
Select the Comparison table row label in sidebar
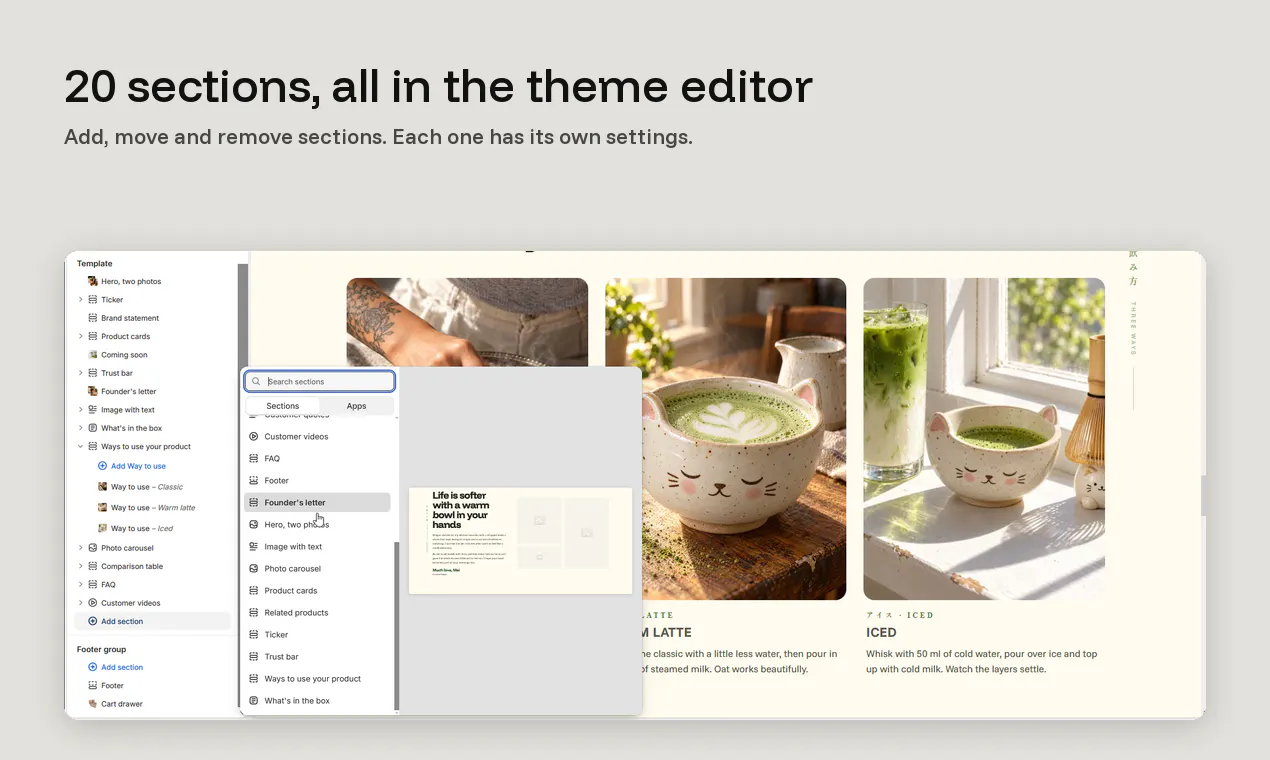tap(132, 567)
